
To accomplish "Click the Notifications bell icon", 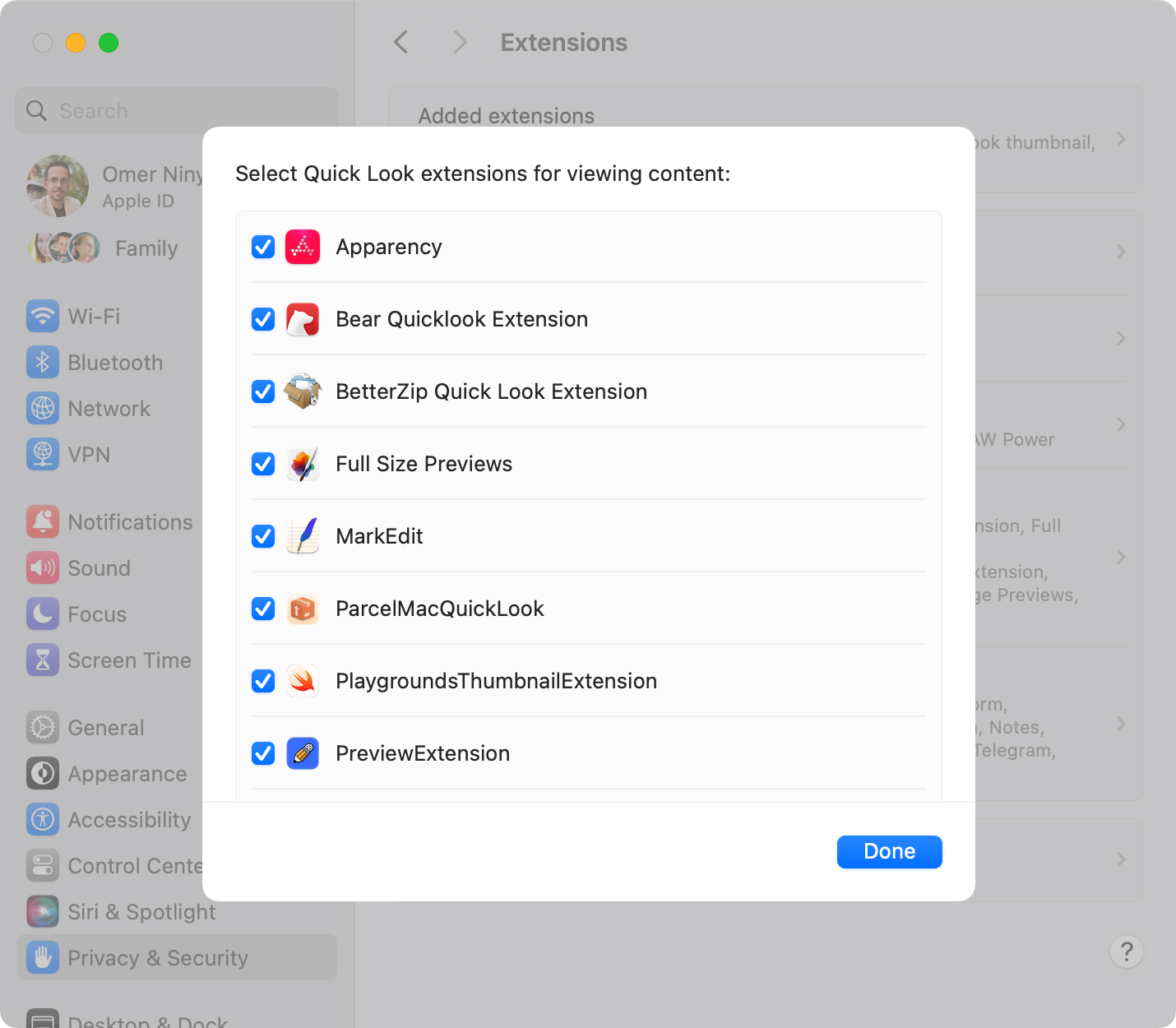I will coord(43,522).
